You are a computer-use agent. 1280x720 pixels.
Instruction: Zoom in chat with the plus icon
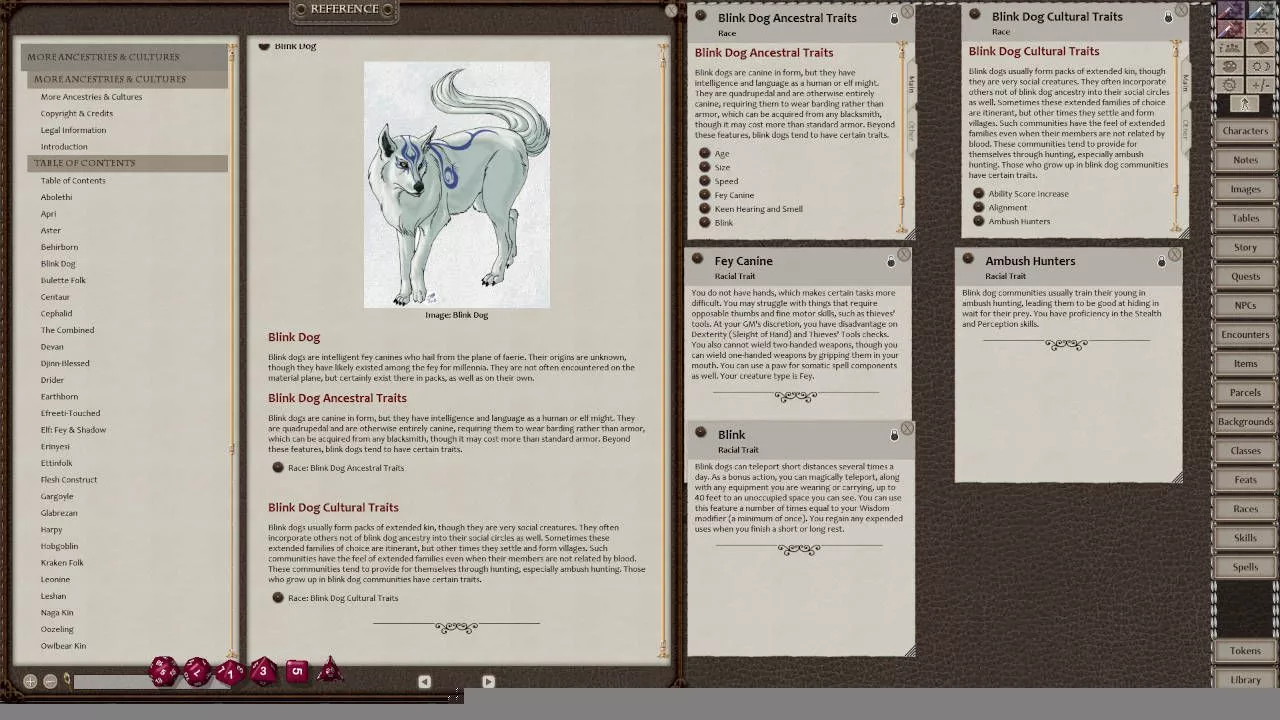(30, 681)
